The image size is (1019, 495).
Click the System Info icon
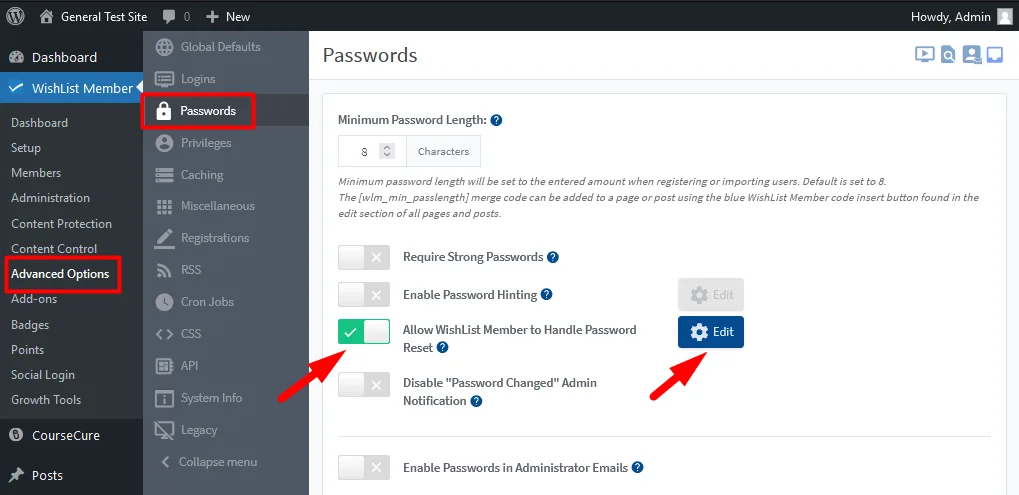pyautogui.click(x=164, y=398)
